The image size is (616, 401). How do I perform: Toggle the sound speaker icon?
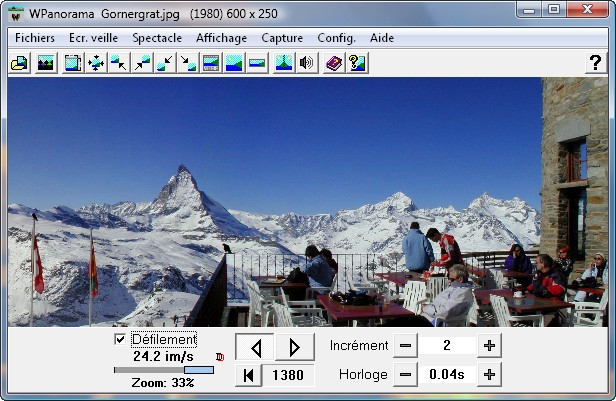pyautogui.click(x=306, y=63)
